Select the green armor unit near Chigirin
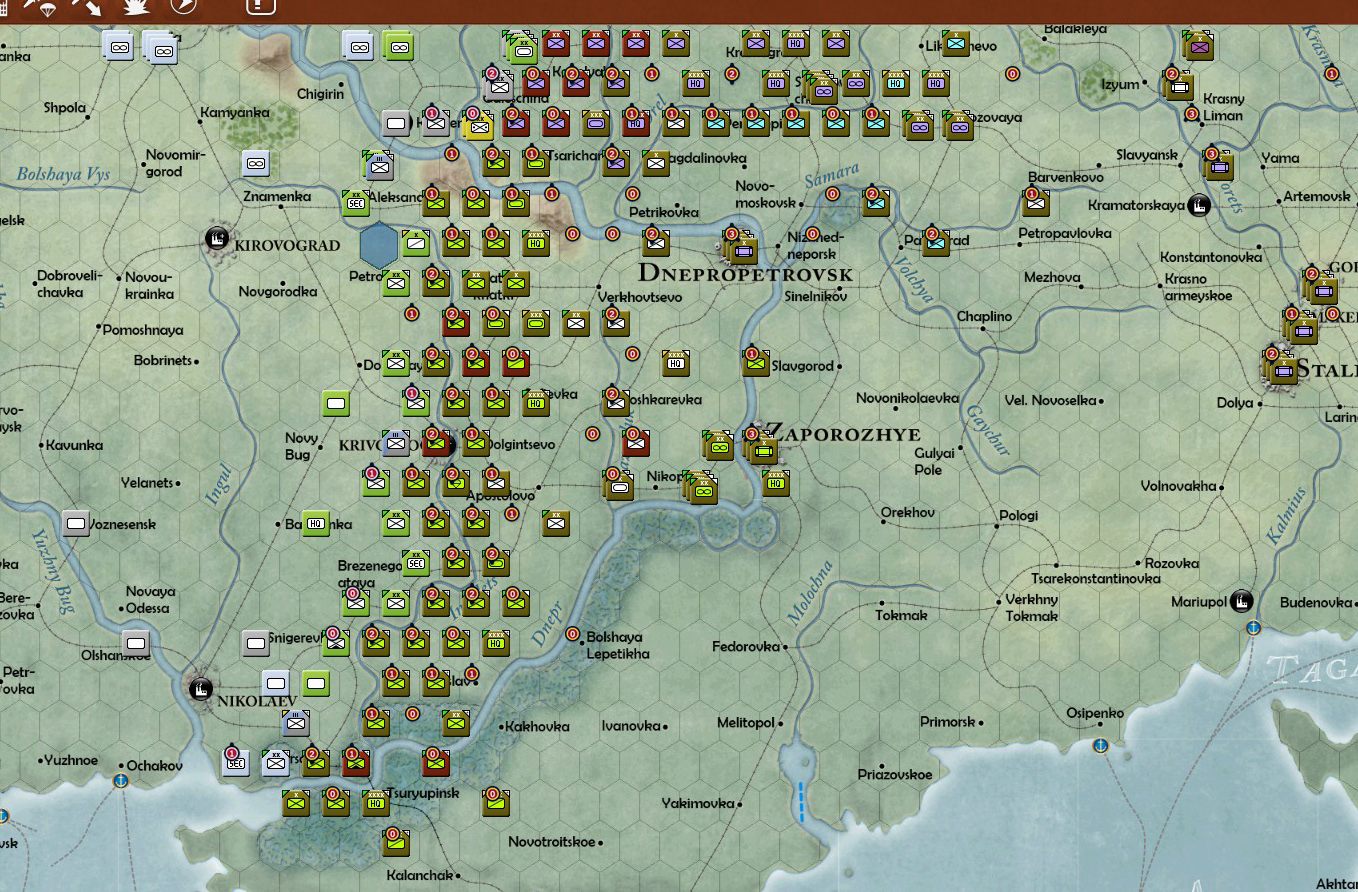This screenshot has height=892, width=1358. 398,46
